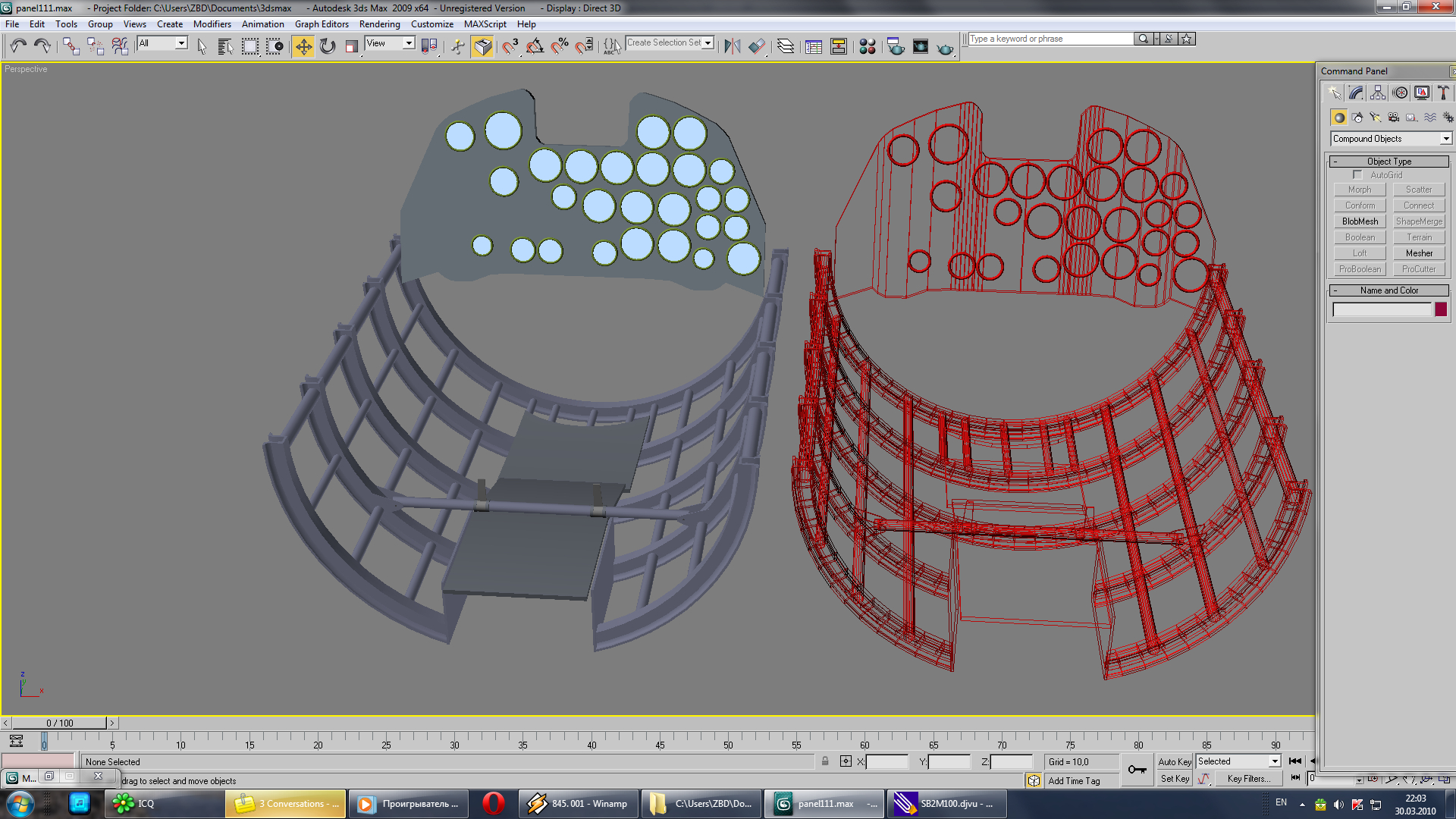Click the Mesher button

pos(1418,253)
